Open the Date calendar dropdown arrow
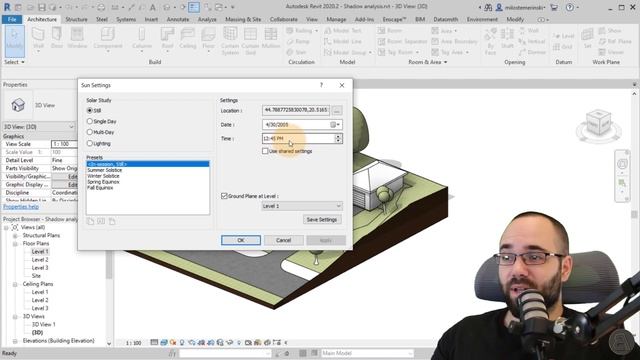Viewport: 640px width, 360px height. (335, 124)
